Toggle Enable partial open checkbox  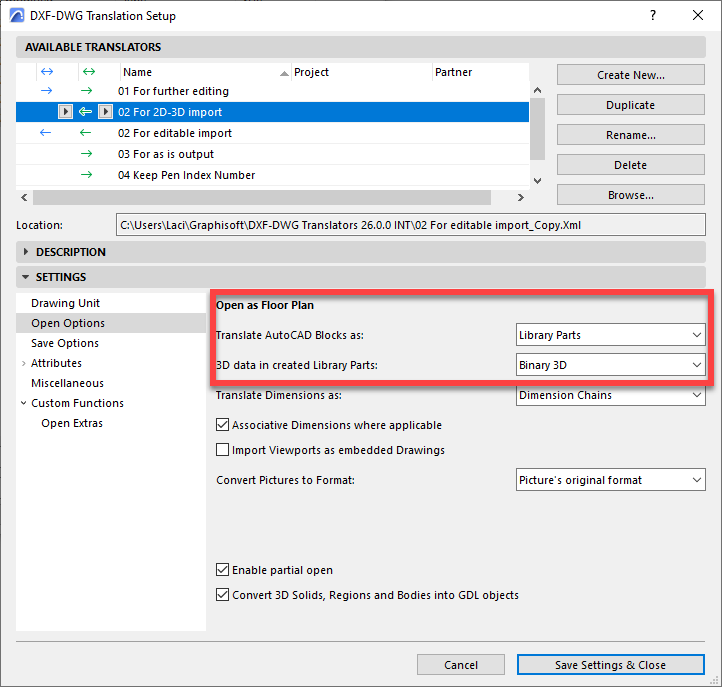pos(222,570)
